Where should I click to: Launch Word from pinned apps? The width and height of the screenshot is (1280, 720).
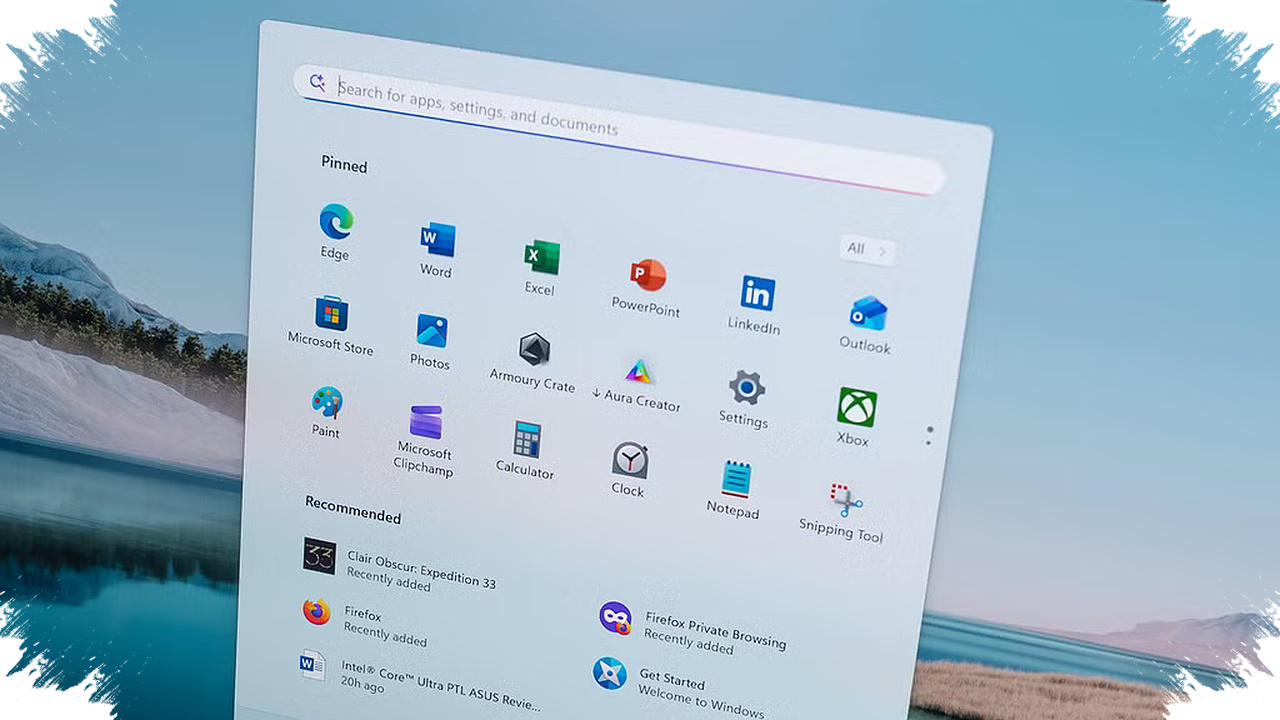tap(438, 239)
